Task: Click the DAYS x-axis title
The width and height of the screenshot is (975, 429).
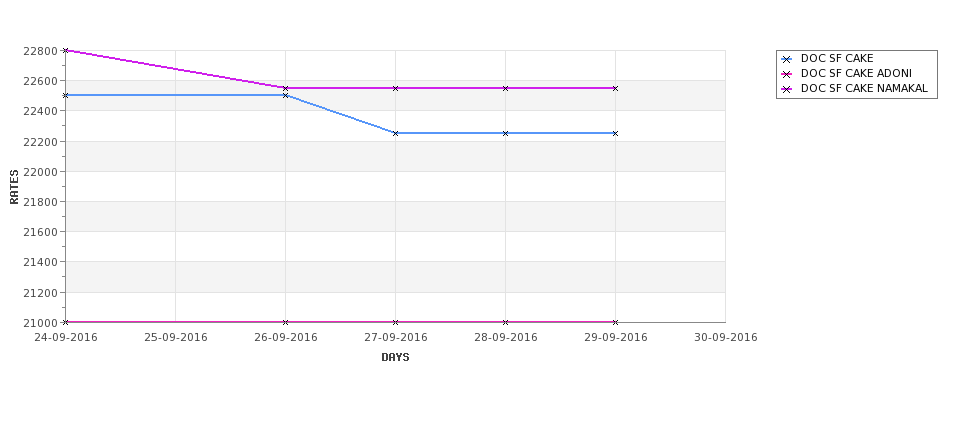Action: (395, 358)
